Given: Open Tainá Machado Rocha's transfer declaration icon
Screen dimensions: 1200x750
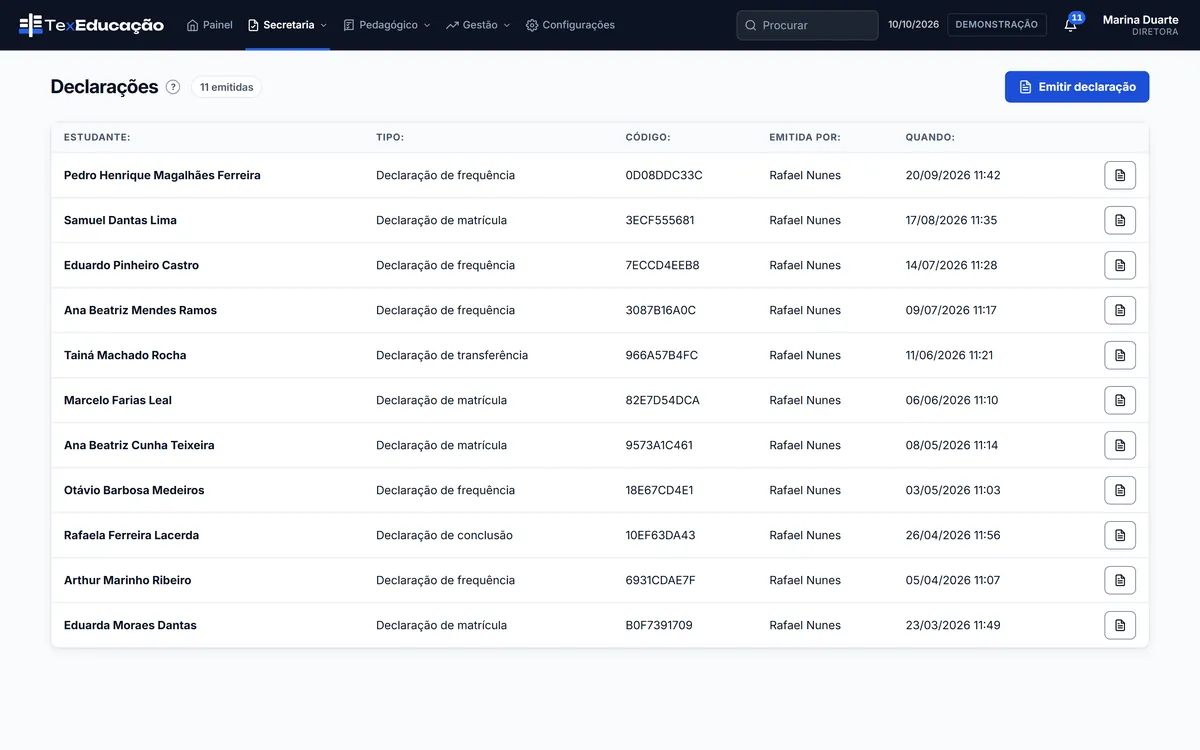Looking at the screenshot, I should (x=1120, y=355).
